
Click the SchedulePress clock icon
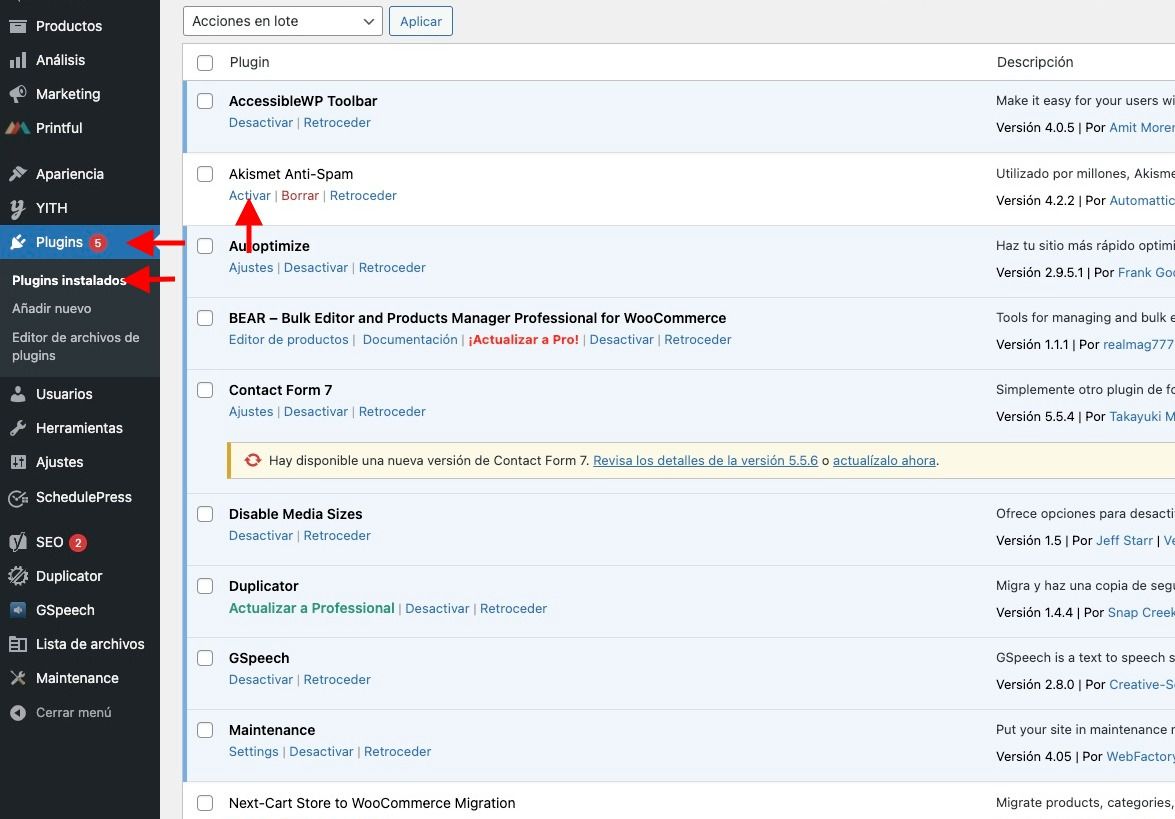click(x=18, y=498)
